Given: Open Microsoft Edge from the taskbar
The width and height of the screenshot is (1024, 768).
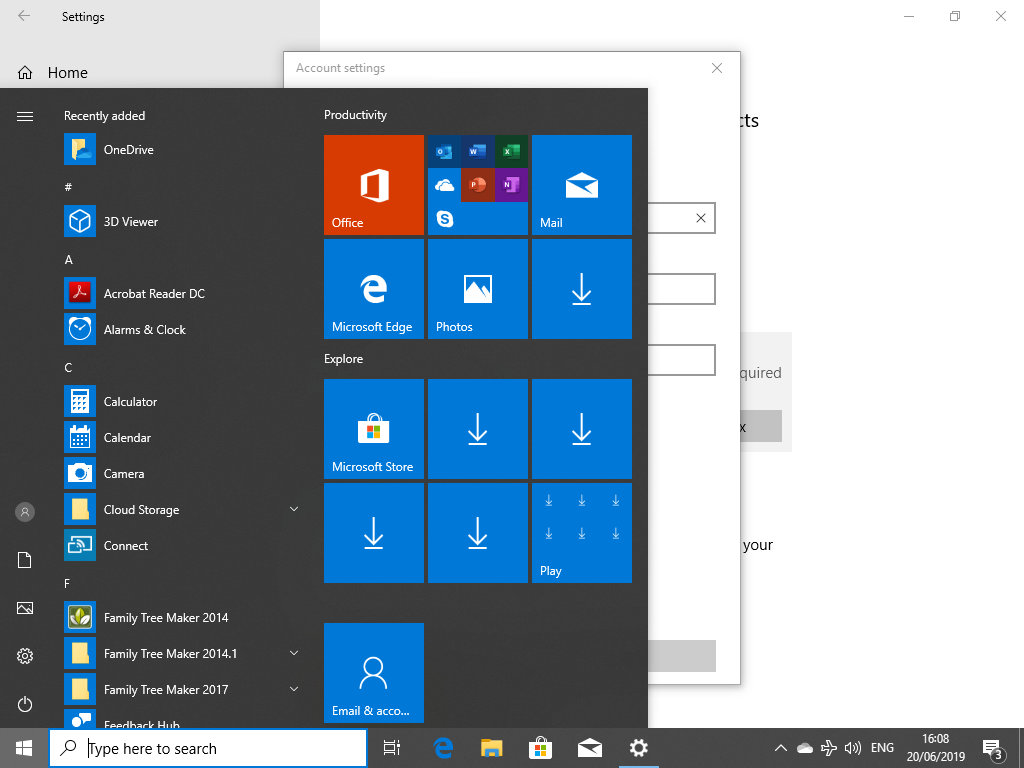Looking at the screenshot, I should click(443, 748).
